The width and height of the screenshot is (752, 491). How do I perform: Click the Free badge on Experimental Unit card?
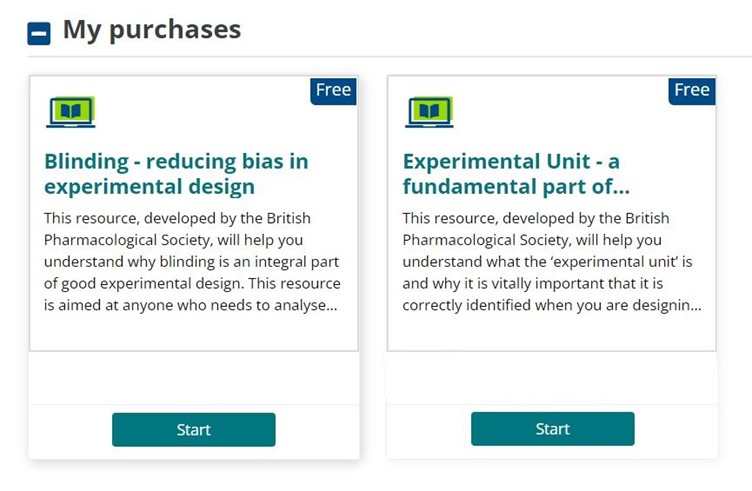coord(692,90)
